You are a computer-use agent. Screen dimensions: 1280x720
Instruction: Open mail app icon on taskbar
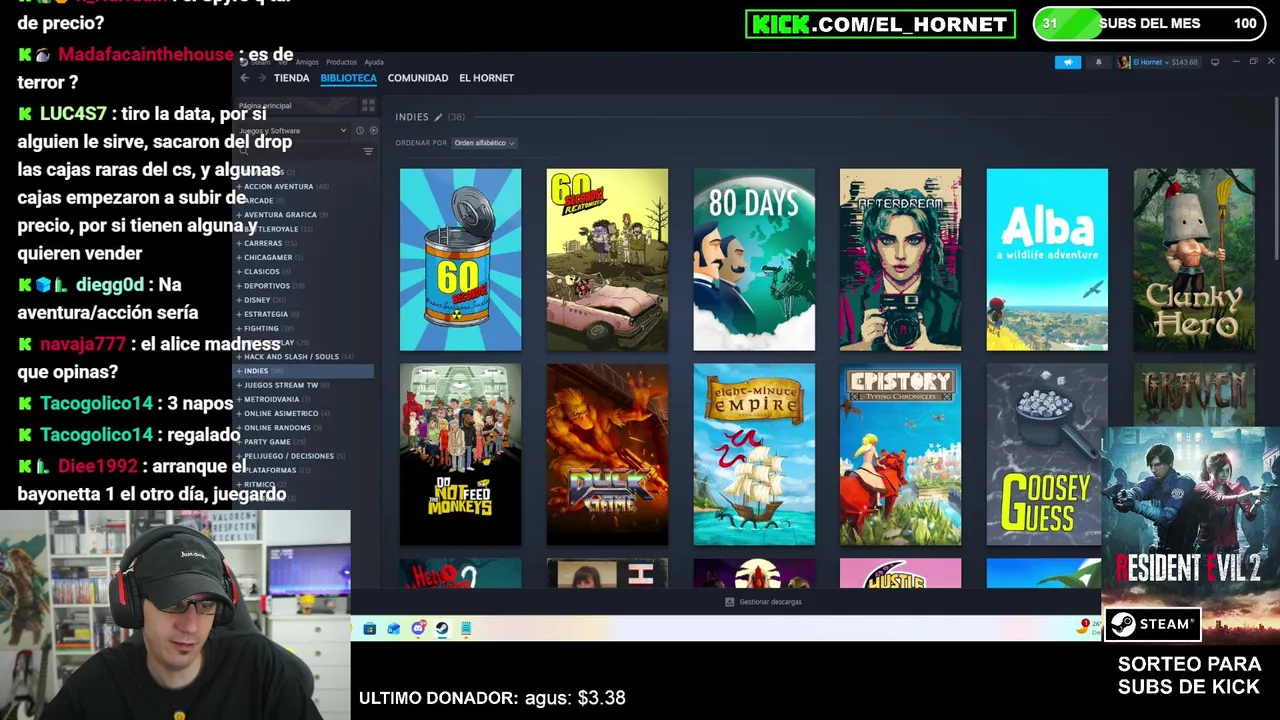pyautogui.click(x=394, y=629)
